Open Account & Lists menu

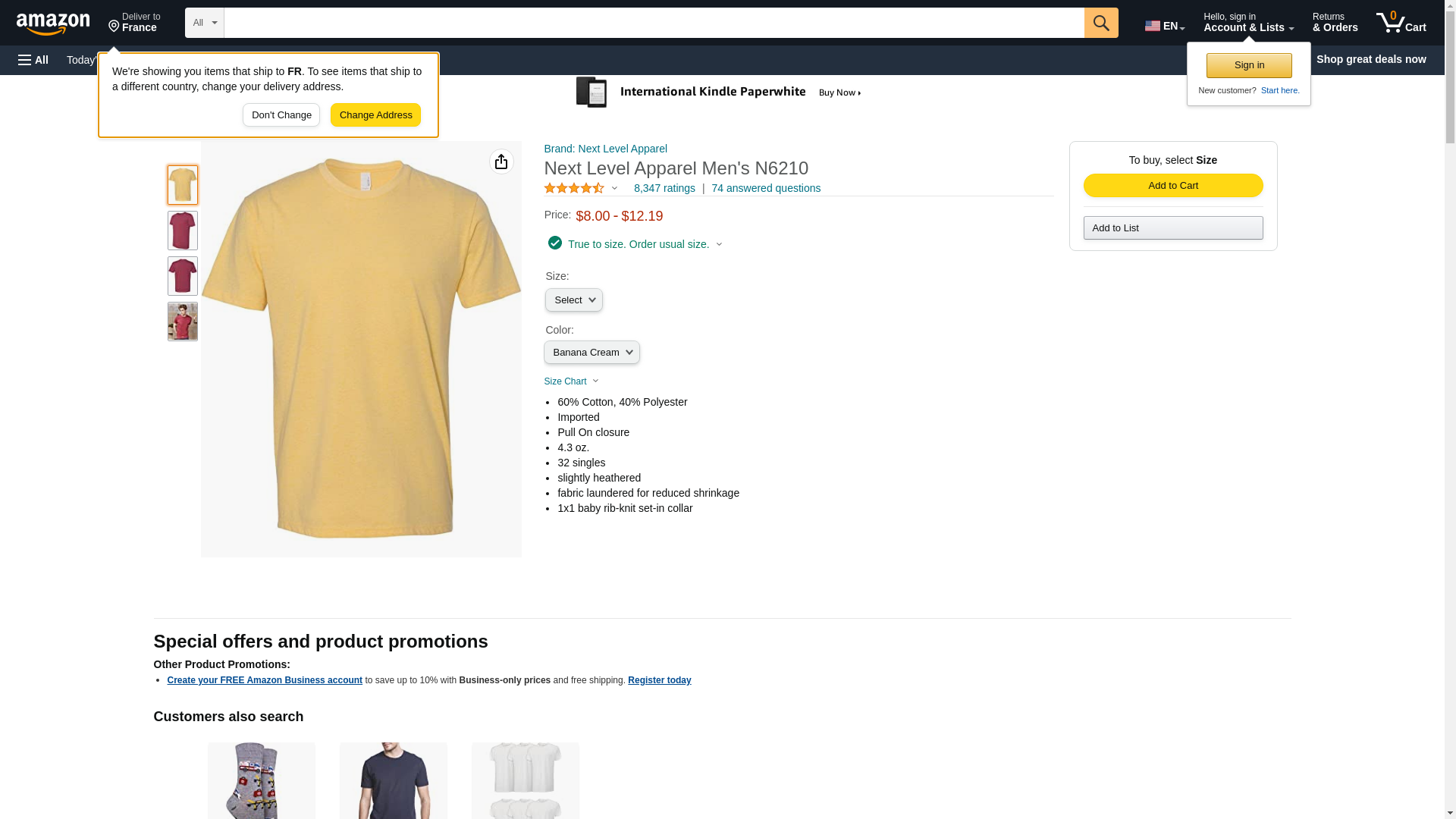[1247, 23]
